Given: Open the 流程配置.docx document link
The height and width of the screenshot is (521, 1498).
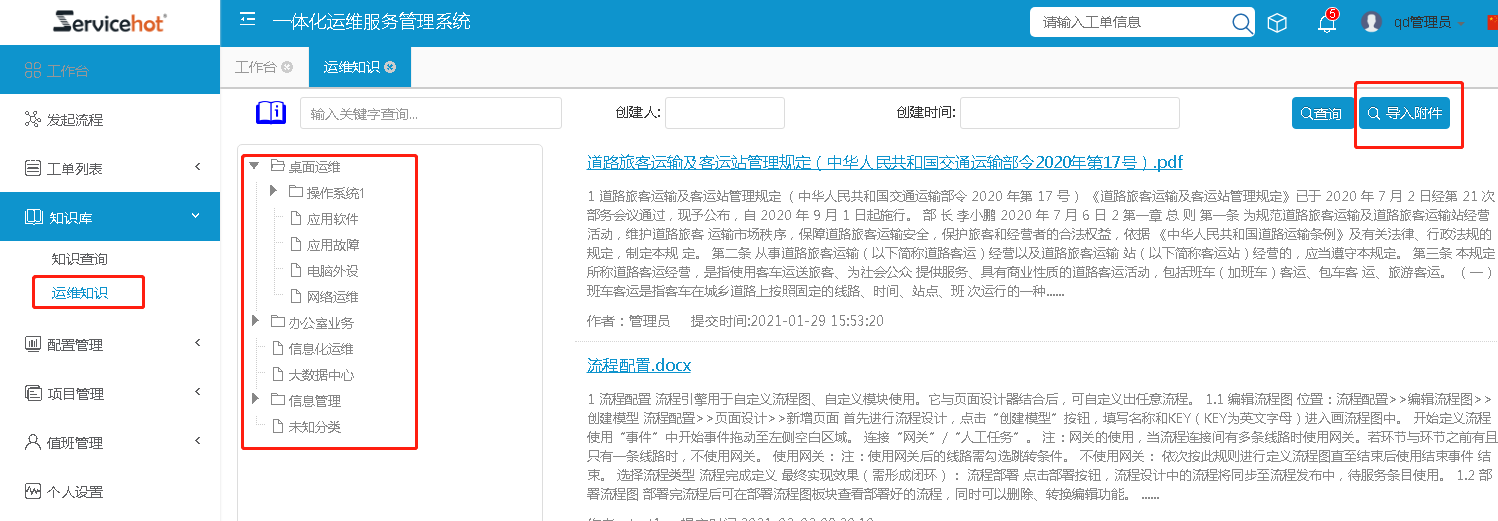Looking at the screenshot, I should point(638,365).
